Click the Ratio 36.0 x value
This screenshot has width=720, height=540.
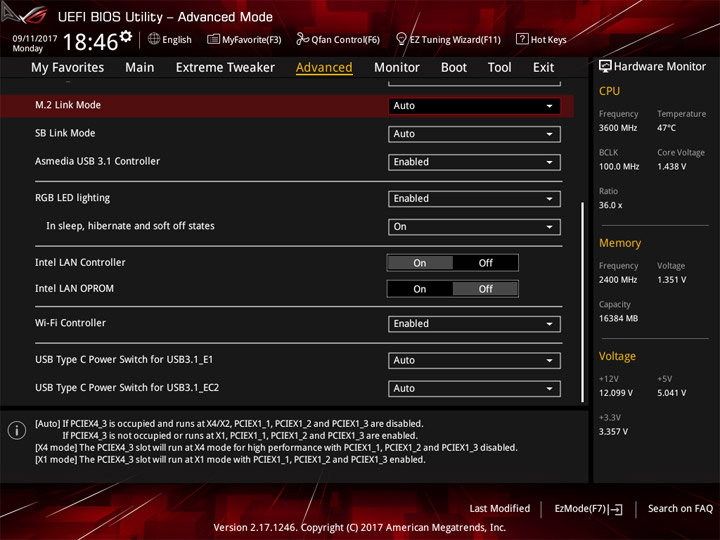coord(610,205)
